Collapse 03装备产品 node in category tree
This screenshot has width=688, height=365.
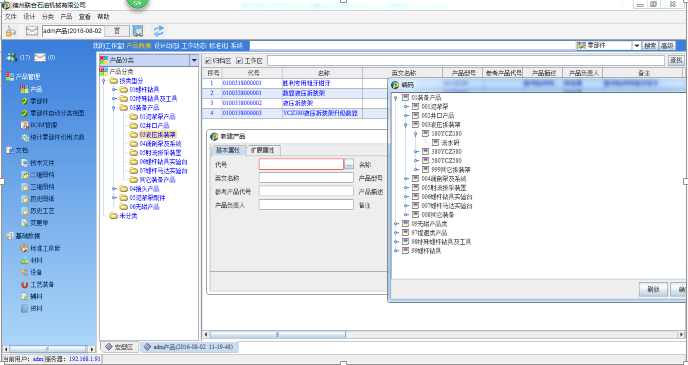click(114, 107)
